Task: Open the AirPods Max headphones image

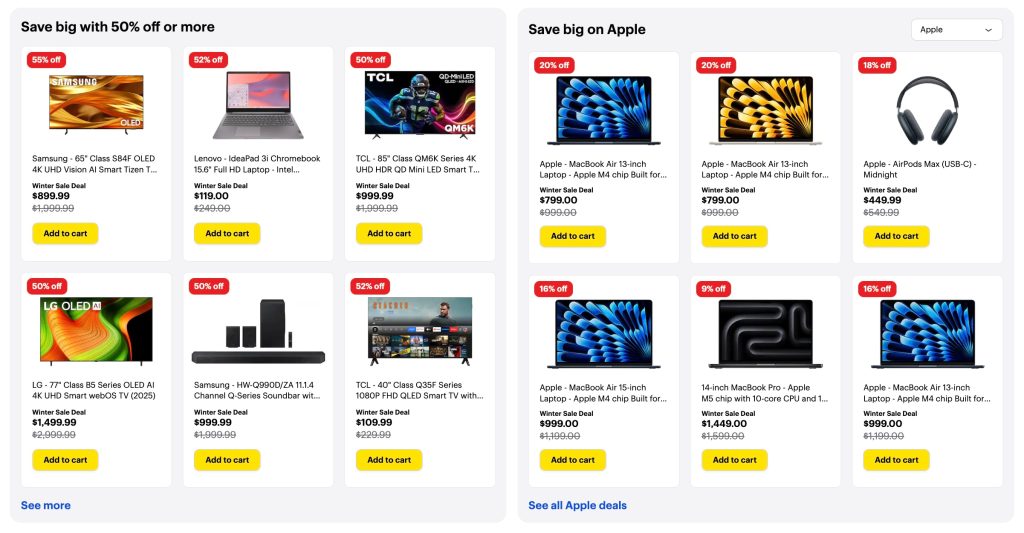Action: [927, 108]
